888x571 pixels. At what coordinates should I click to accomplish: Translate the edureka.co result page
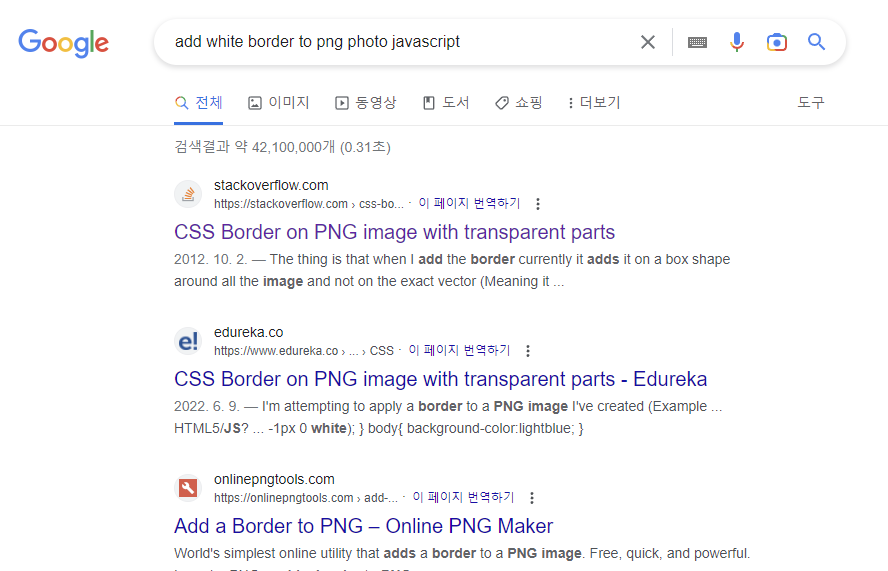click(459, 351)
